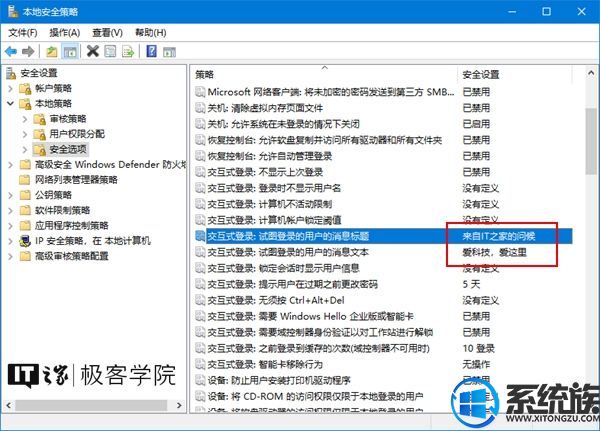Select 交互式登录: 登录时不显示用户名
600x431 pixels.
click(x=383, y=188)
